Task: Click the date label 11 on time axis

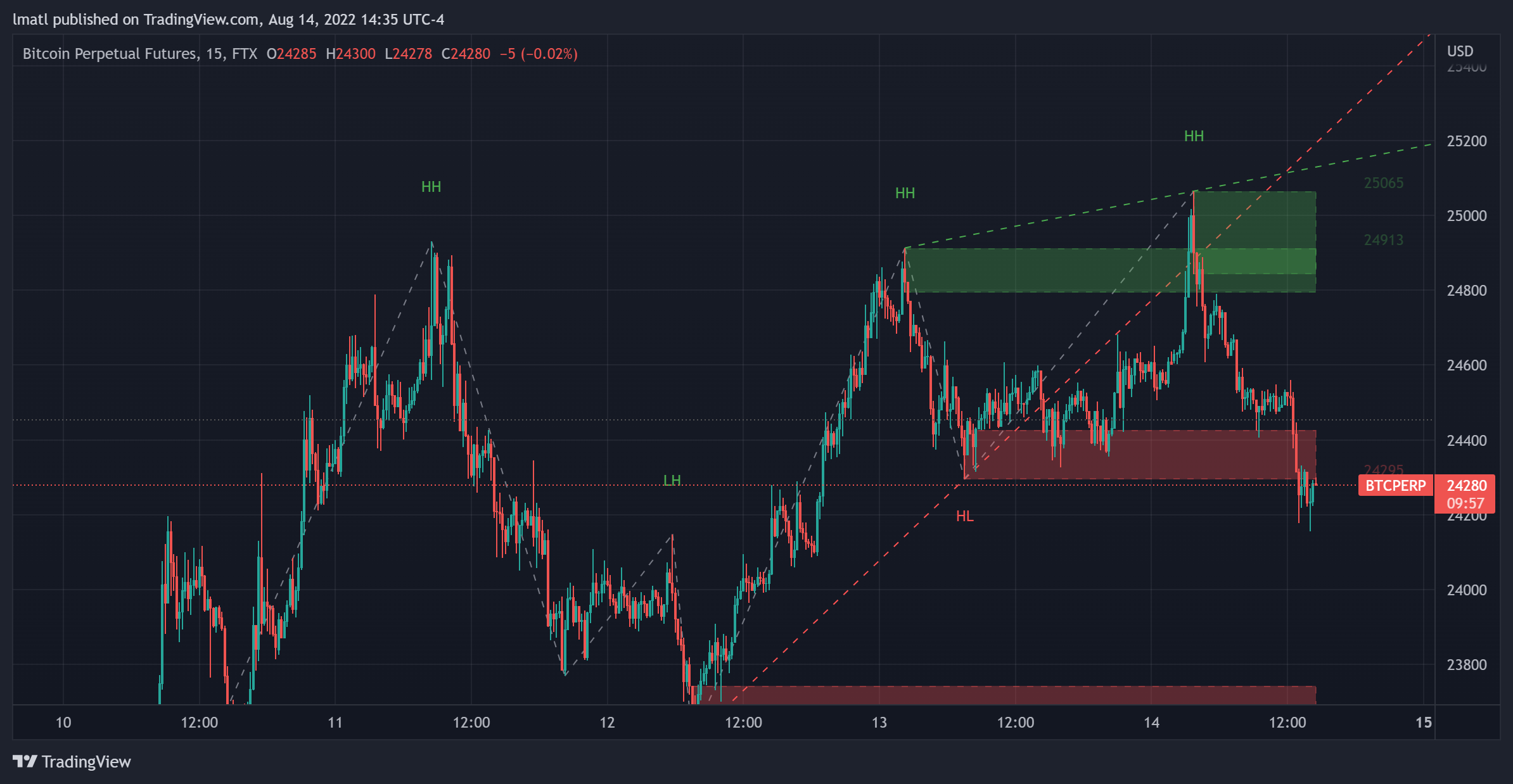Action: pos(335,723)
